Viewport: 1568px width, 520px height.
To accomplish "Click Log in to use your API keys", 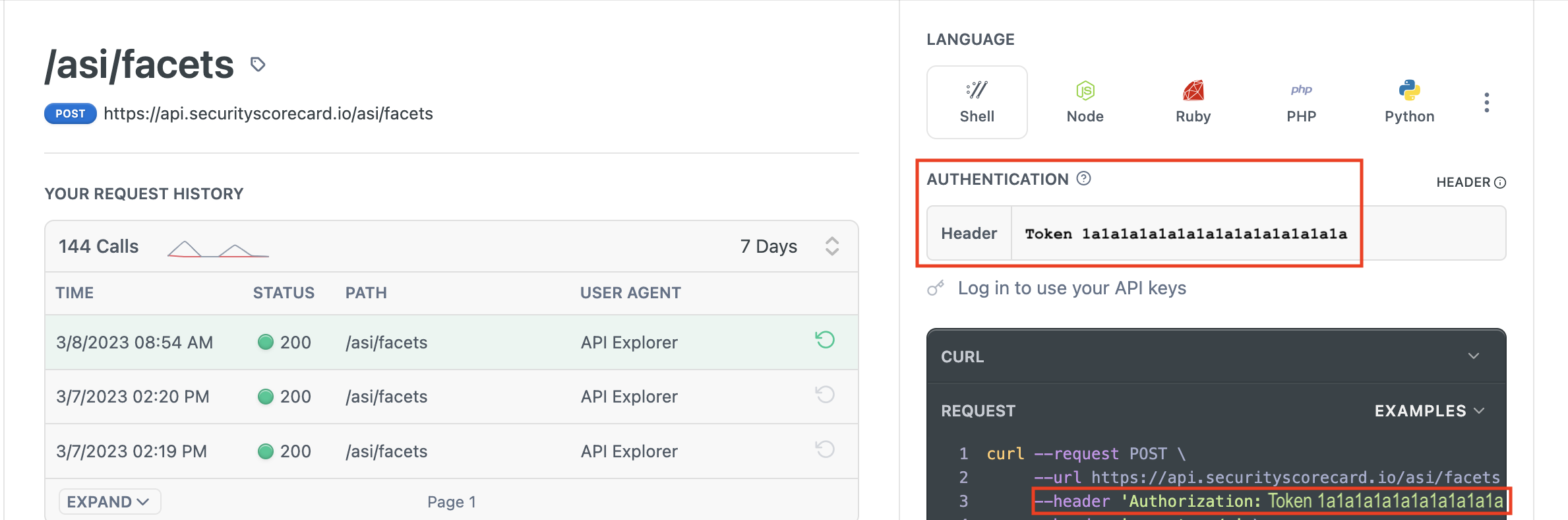I will coord(1071,288).
